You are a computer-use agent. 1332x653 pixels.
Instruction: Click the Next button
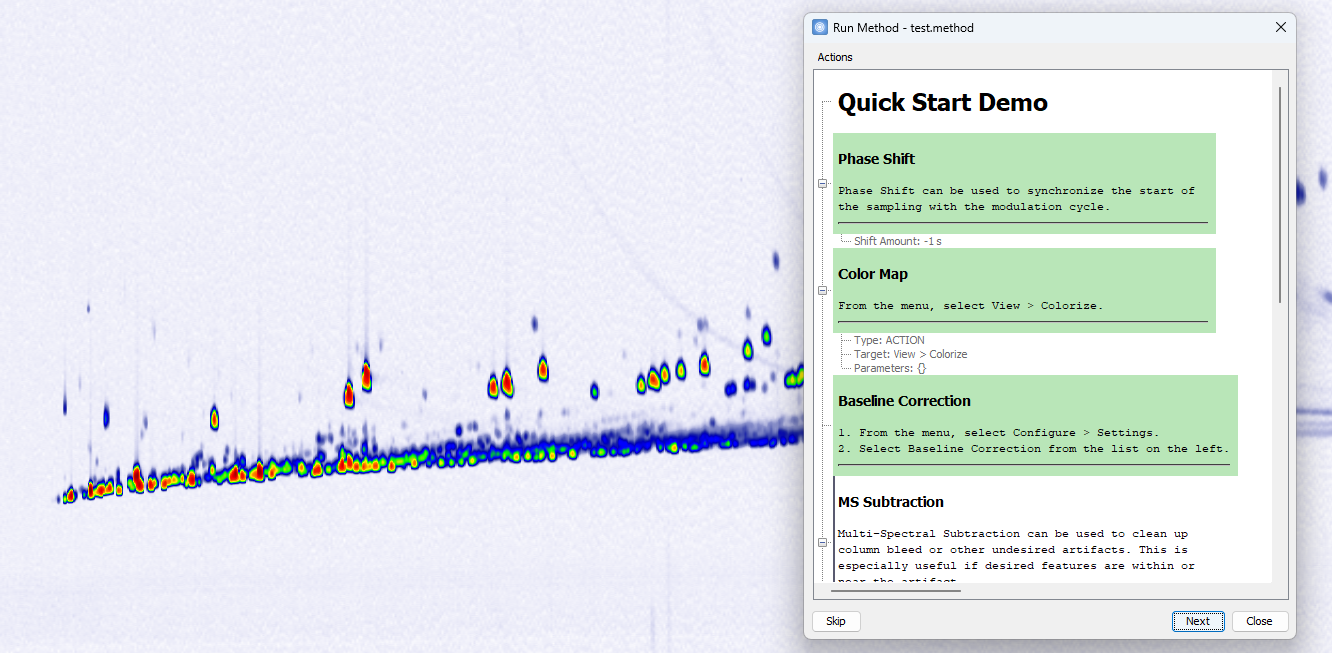[1198, 620]
